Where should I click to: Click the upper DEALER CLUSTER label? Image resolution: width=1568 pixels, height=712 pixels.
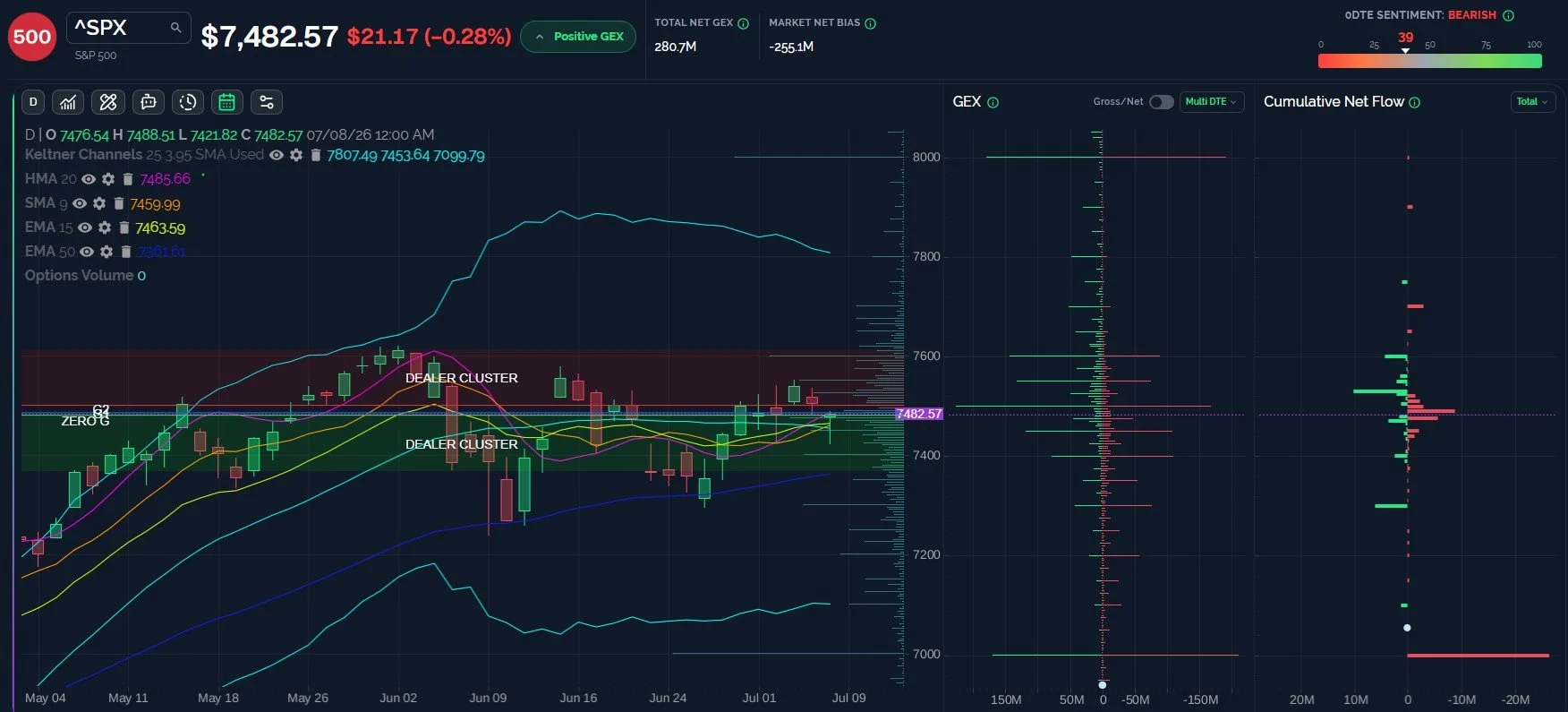click(x=462, y=378)
